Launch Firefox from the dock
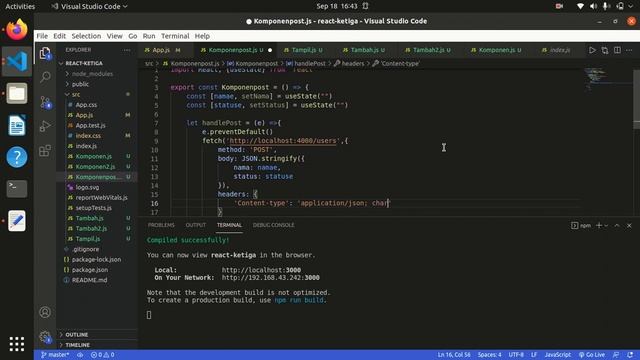The image size is (640, 360). click(x=17, y=30)
